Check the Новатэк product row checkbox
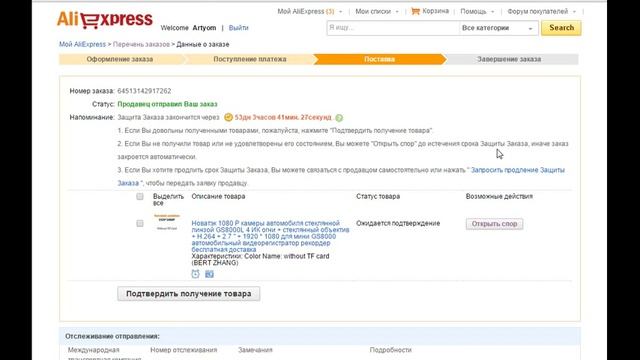Image resolution: width=640 pixels, height=360 pixels. (140, 223)
